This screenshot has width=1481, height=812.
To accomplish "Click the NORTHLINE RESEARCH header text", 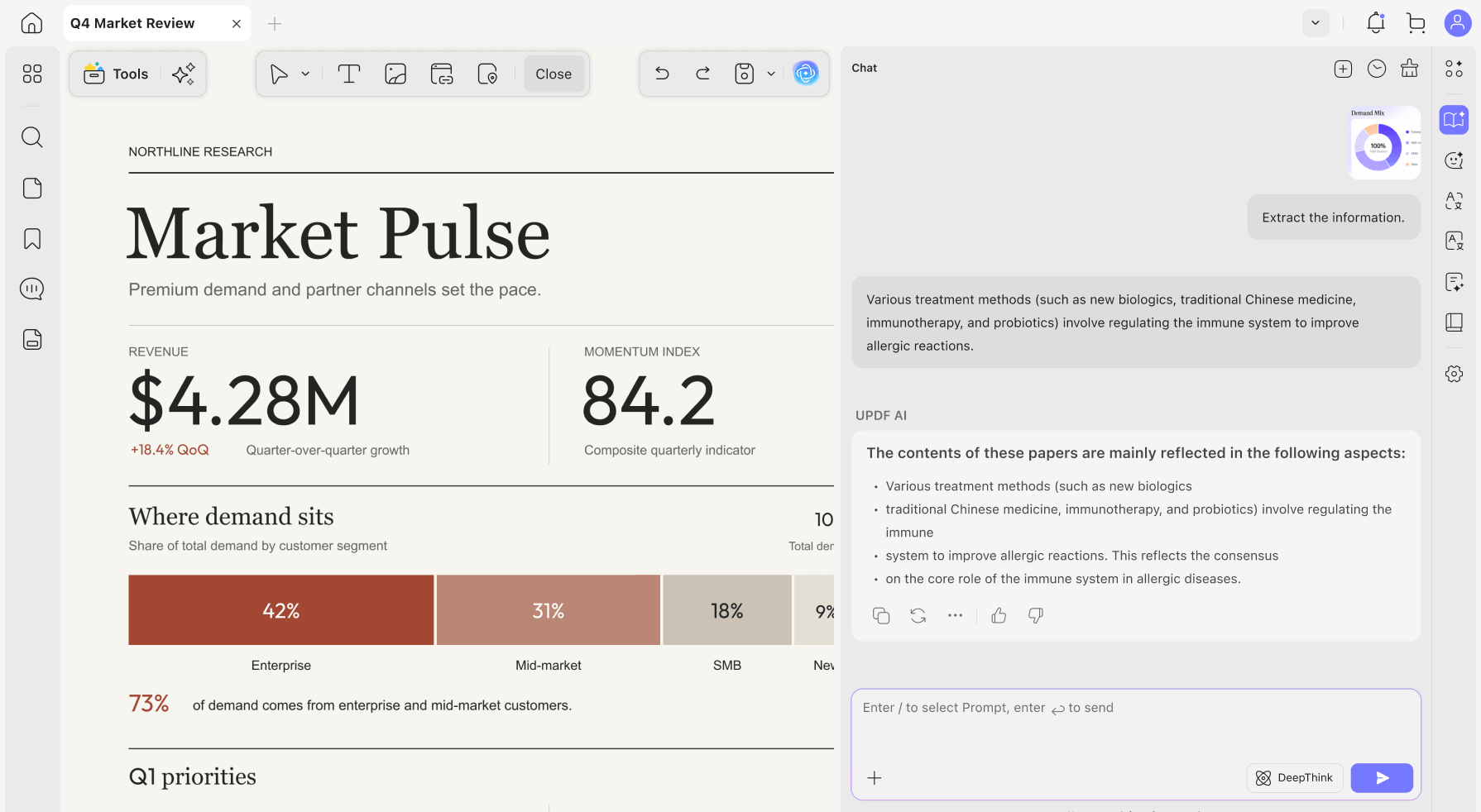I will pyautogui.click(x=200, y=151).
